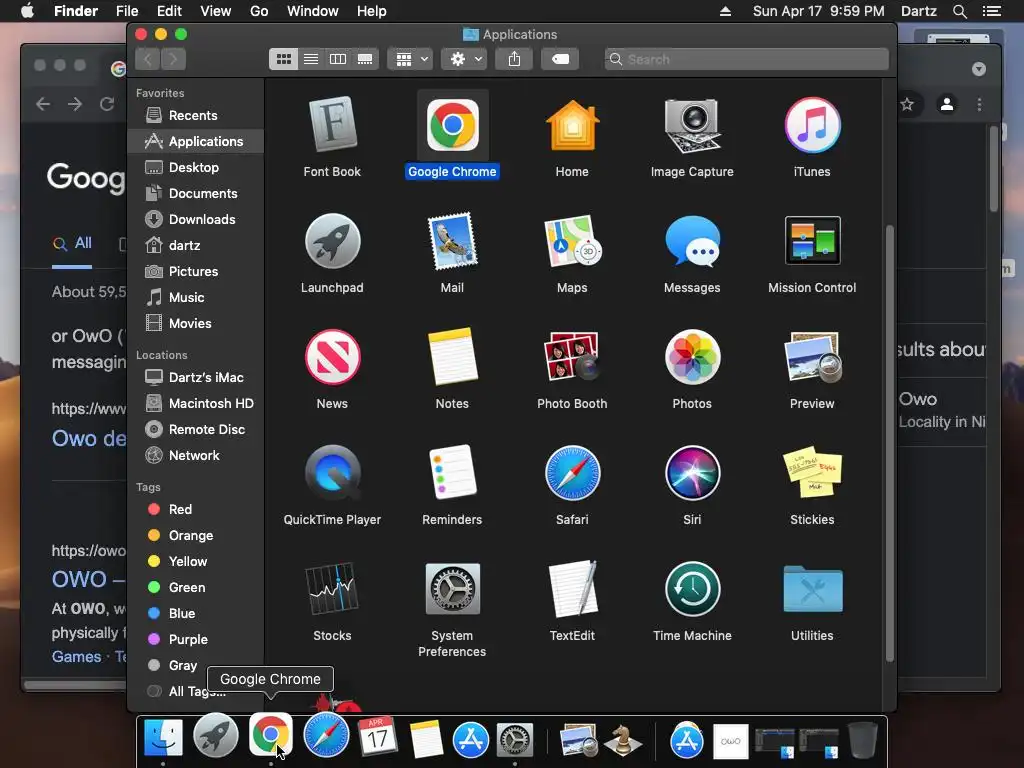Screen dimensions: 1024x768
Task: Open the Chrome profile avatar icon
Action: (946, 104)
